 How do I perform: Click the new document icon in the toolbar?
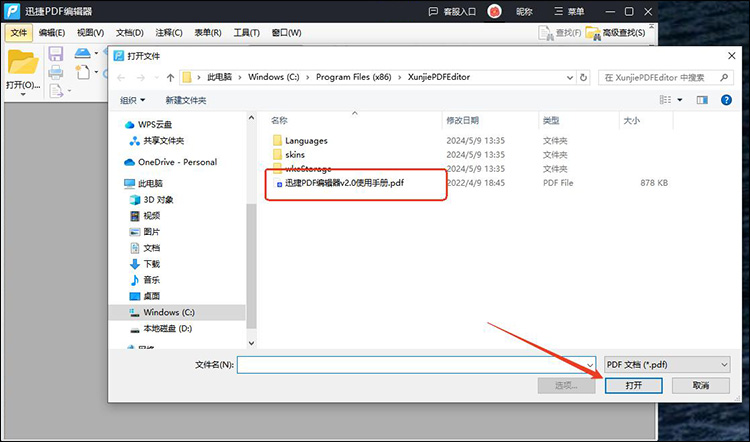click(x=83, y=72)
